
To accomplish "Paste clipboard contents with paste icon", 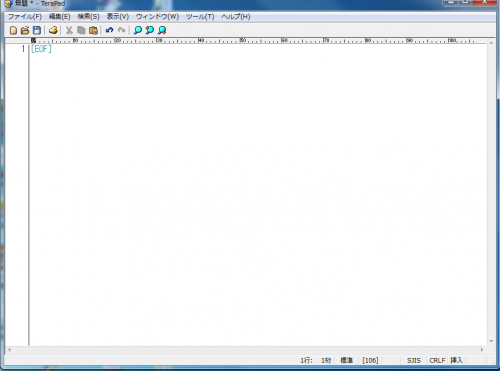I will coord(93,30).
